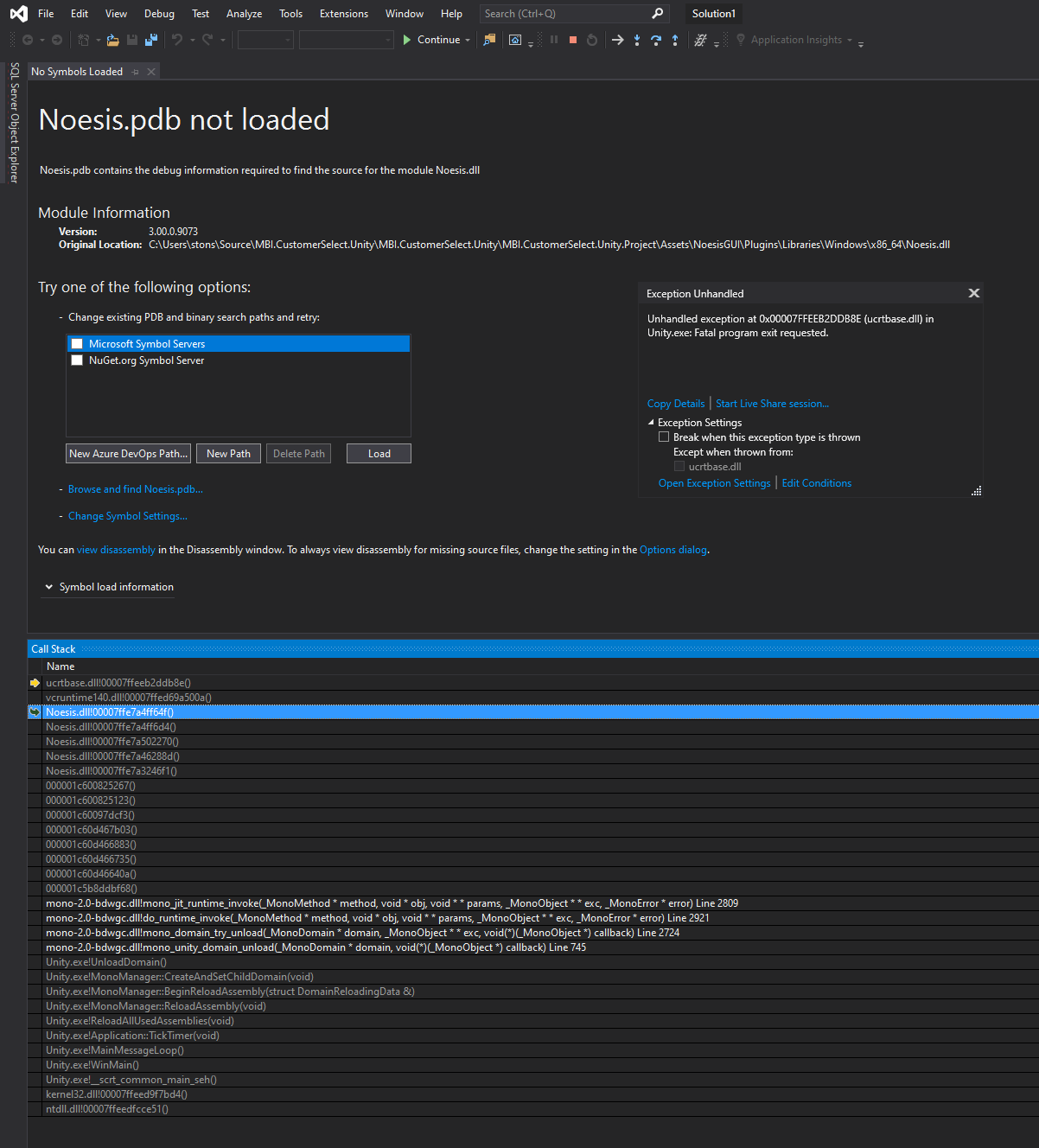Screen dimensions: 1039x1148
Task: Open the Debug menu
Action: (159, 14)
